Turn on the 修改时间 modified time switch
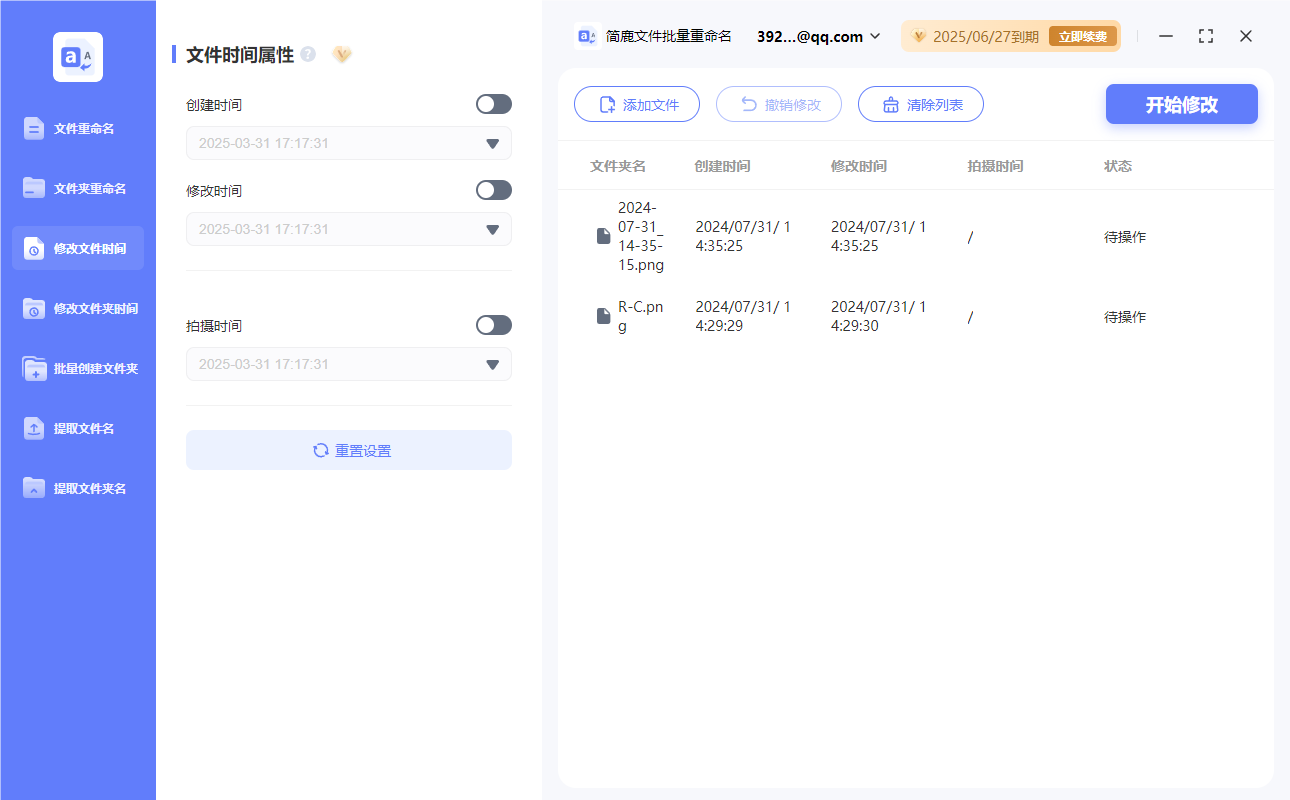Screen dimensions: 1290x800 (x=493, y=190)
